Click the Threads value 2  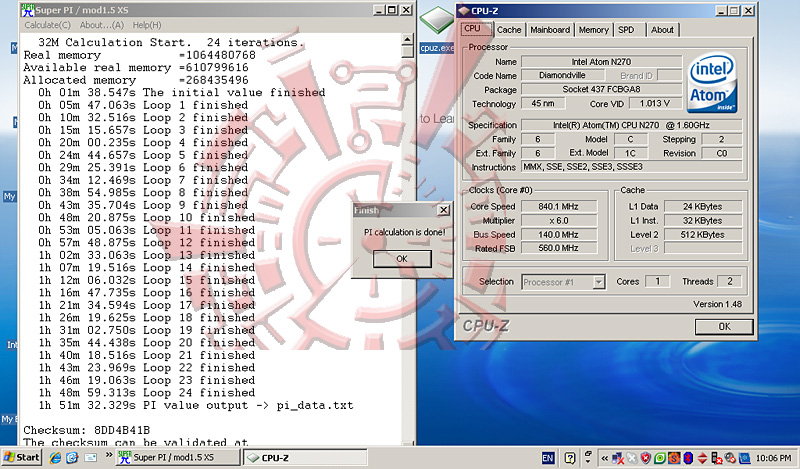coord(730,281)
